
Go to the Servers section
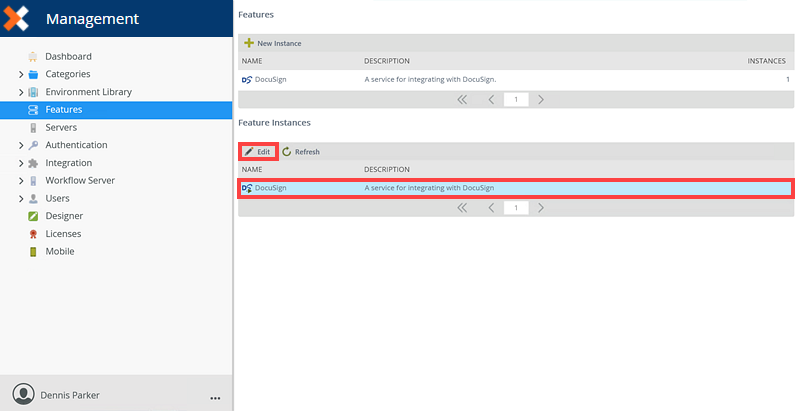click(61, 127)
